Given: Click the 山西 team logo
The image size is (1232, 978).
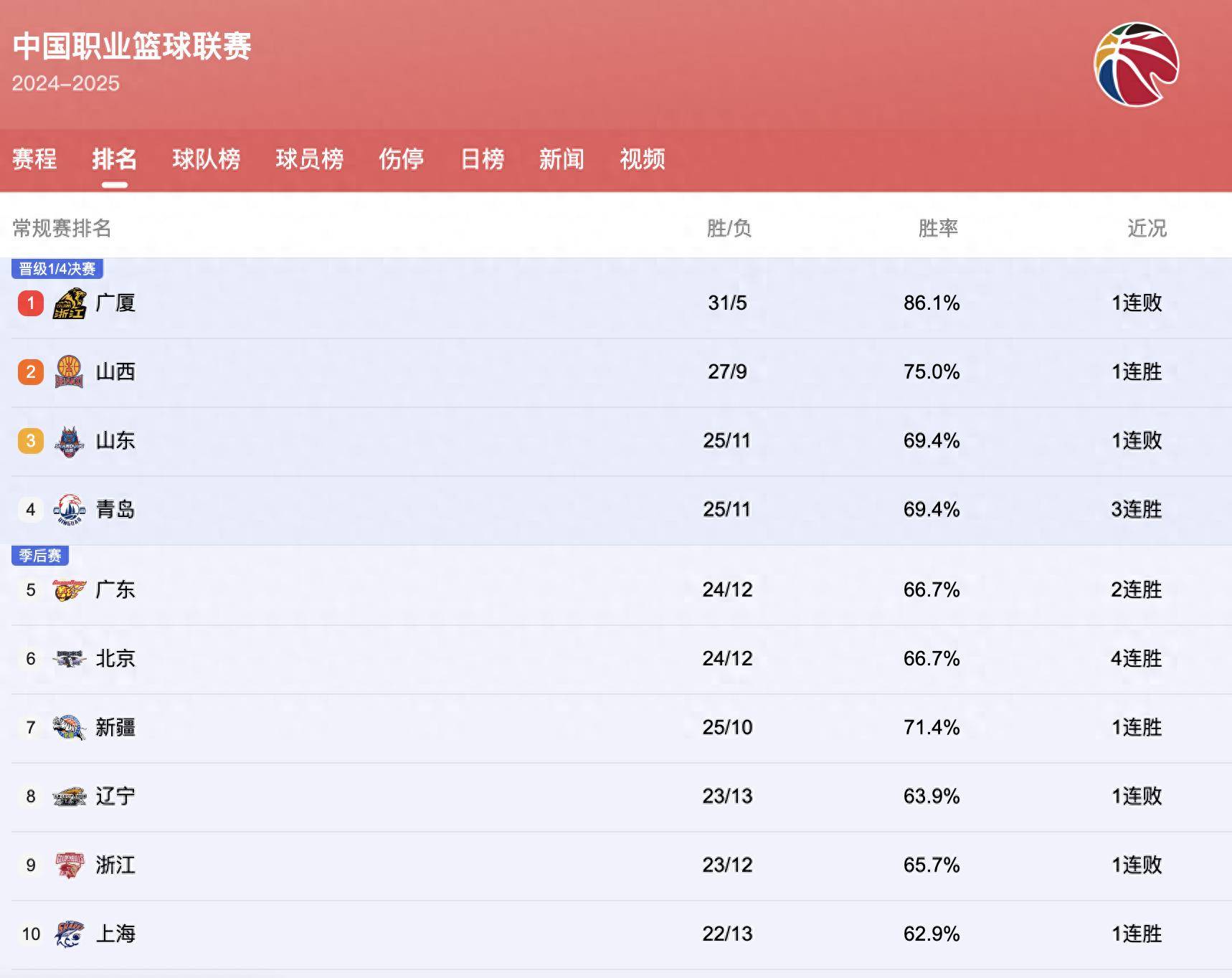Looking at the screenshot, I should coord(70,371).
